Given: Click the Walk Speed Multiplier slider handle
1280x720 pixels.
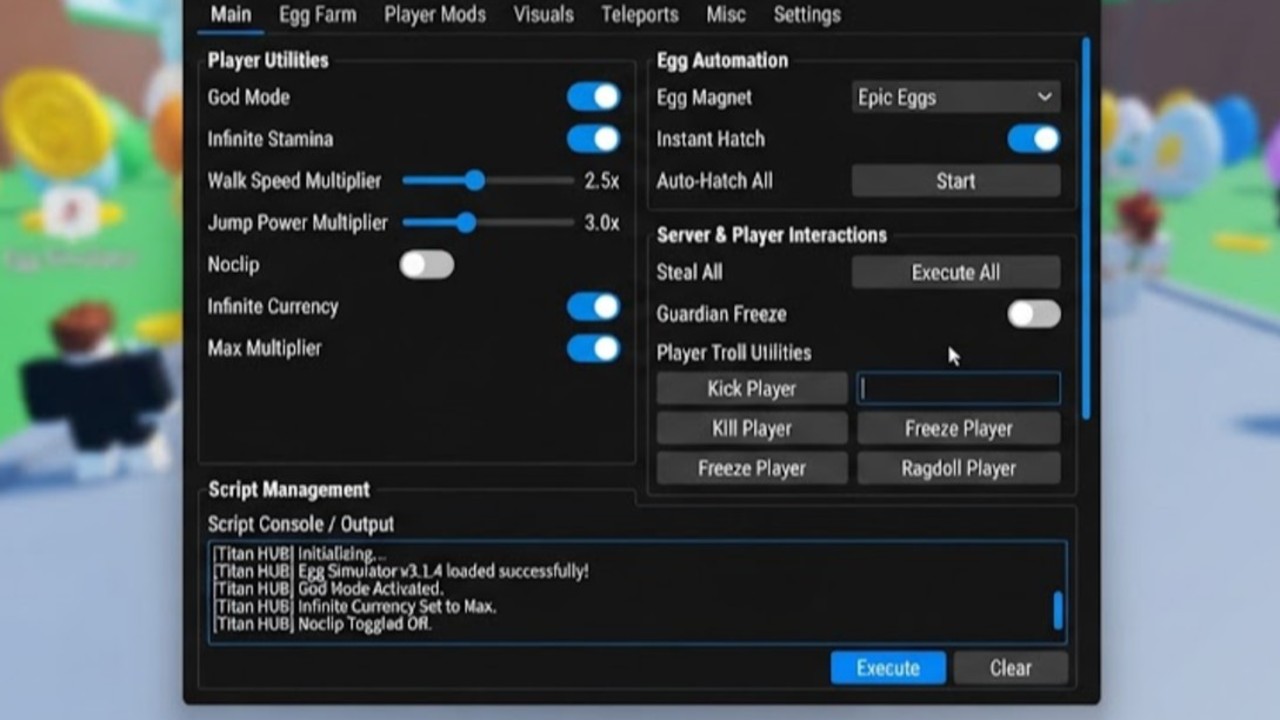Looking at the screenshot, I should [475, 181].
